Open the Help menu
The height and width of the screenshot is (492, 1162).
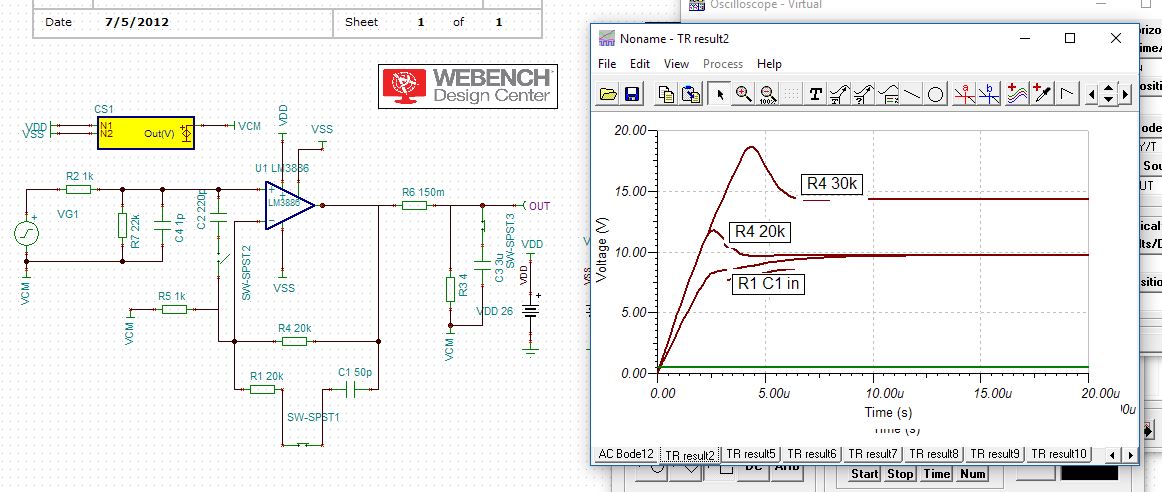coord(769,64)
